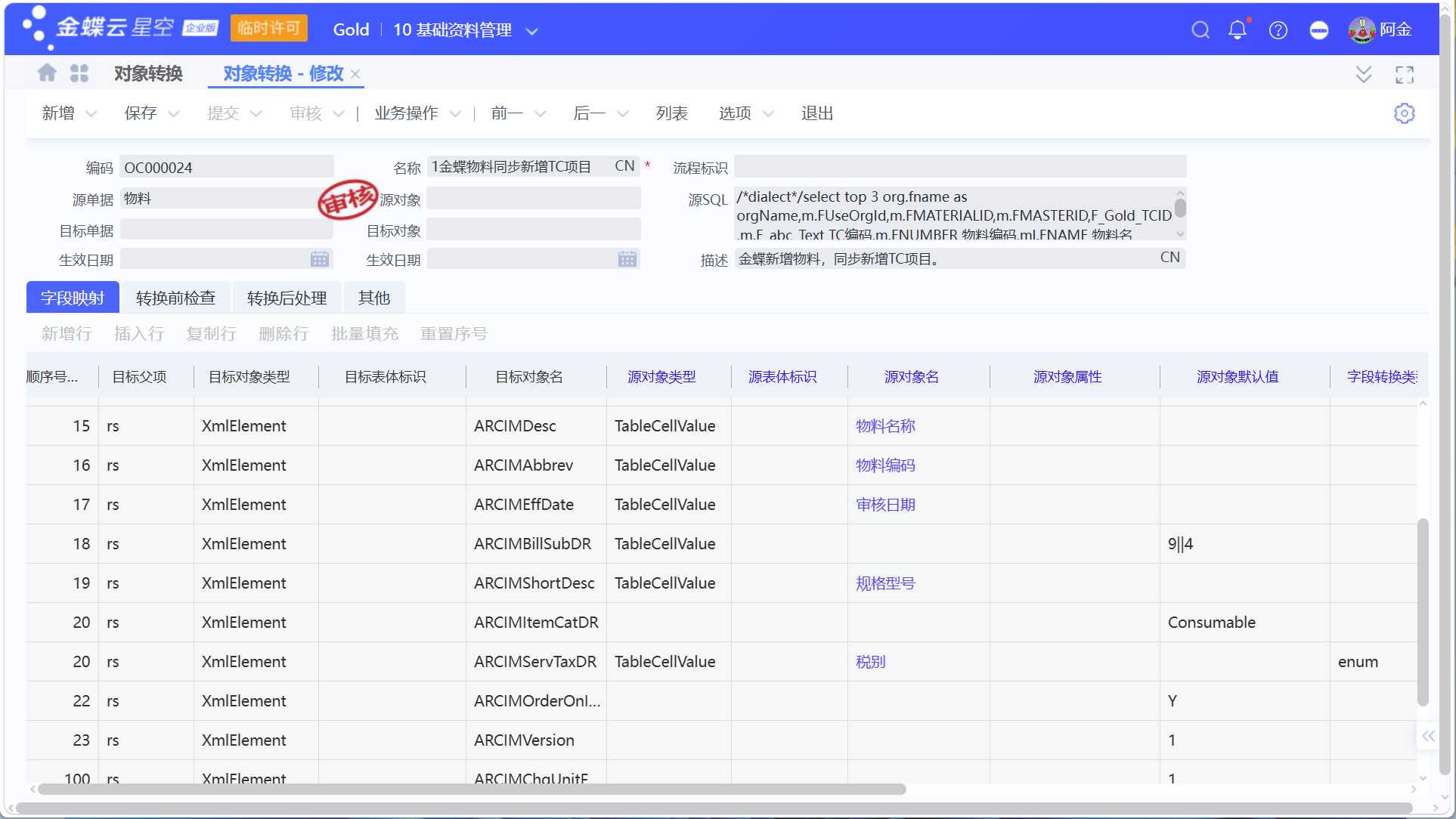The width and height of the screenshot is (1456, 819).
Task: Click 删除行 in grid toolbar
Action: pyautogui.click(x=283, y=333)
